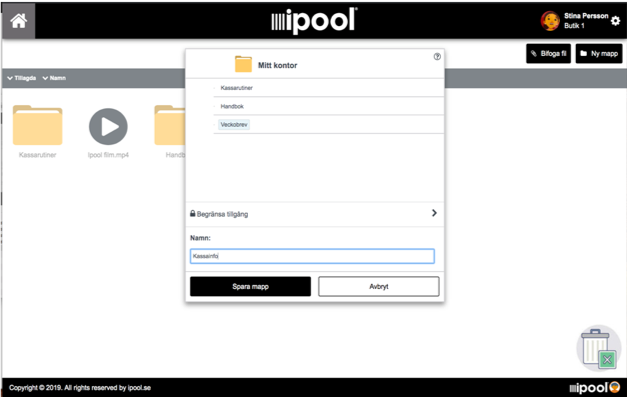The image size is (627, 397).
Task: Click the Stina Persson user name
Action: click(586, 16)
